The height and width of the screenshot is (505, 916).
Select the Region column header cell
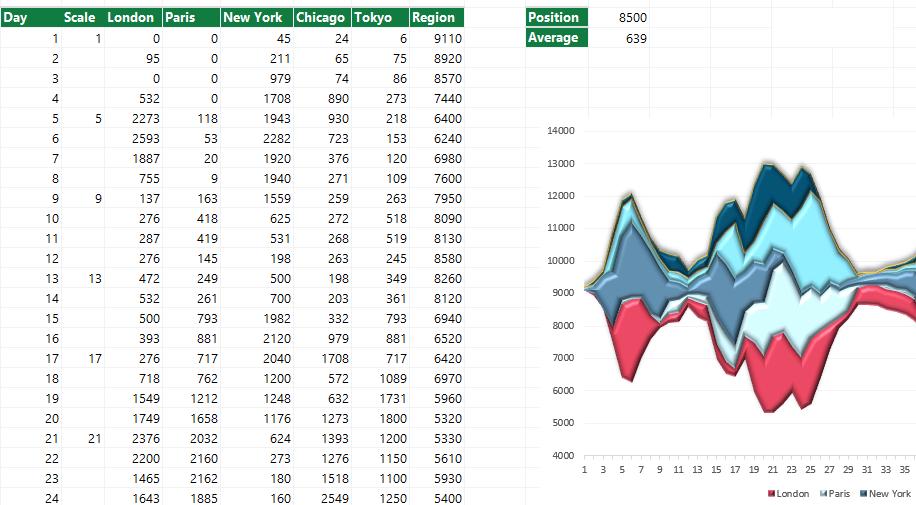point(437,18)
